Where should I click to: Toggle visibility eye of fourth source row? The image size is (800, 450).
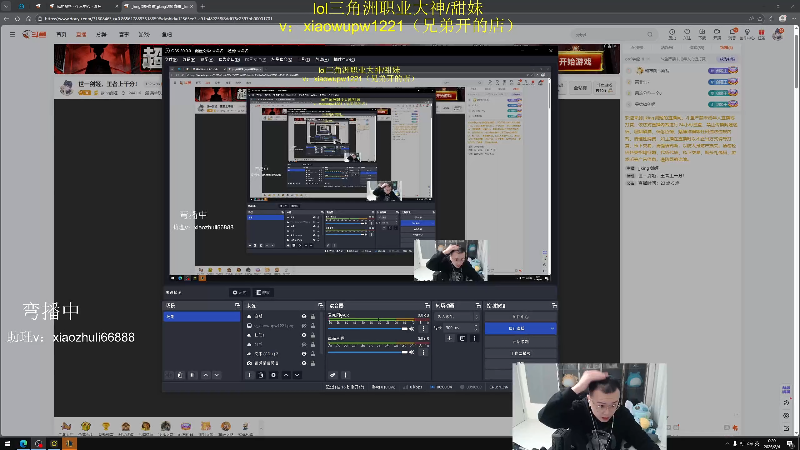click(304, 344)
